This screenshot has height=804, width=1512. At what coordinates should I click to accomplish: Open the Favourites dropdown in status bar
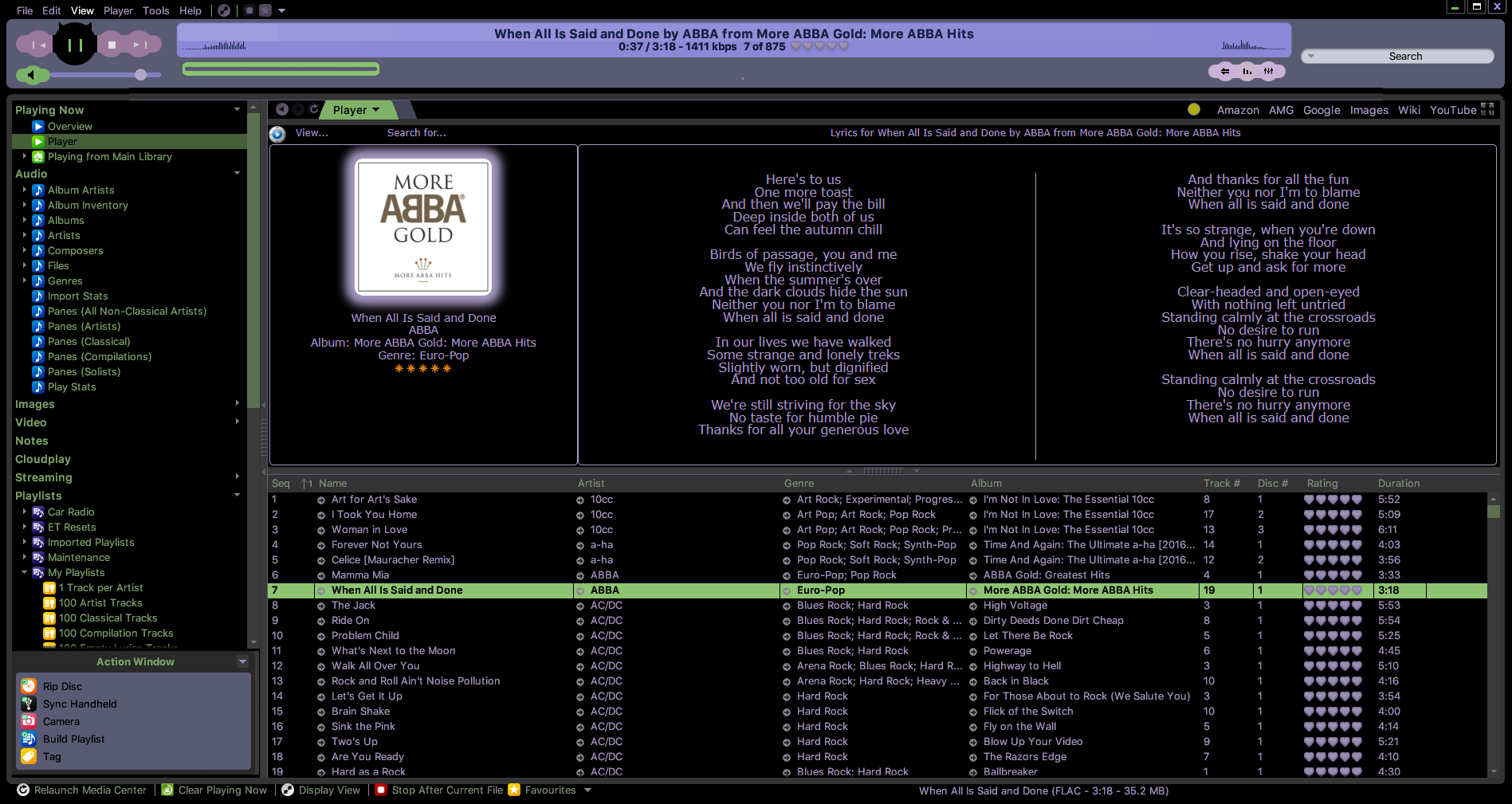587,790
